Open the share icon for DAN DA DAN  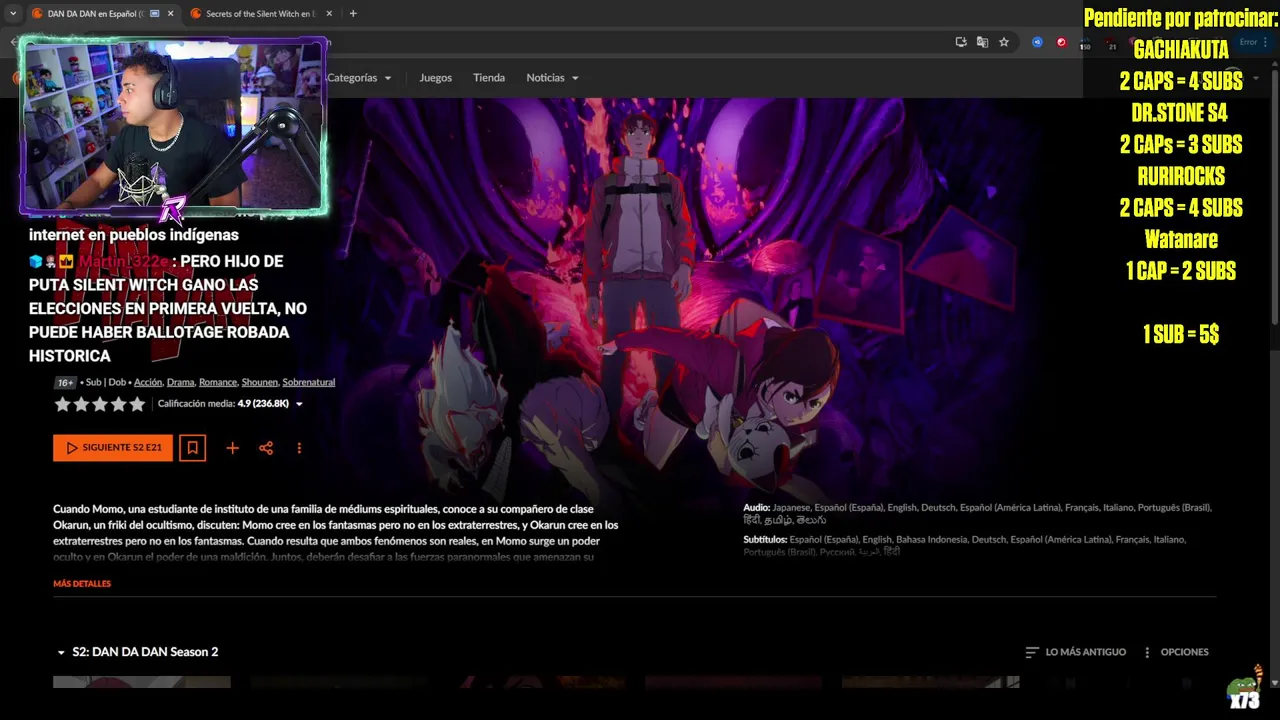coord(266,448)
